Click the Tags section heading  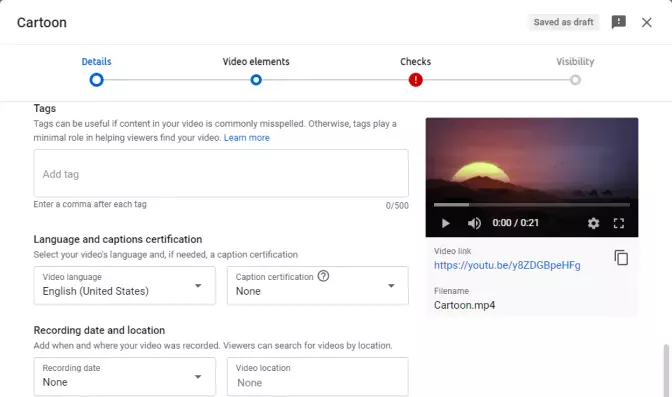coord(45,108)
